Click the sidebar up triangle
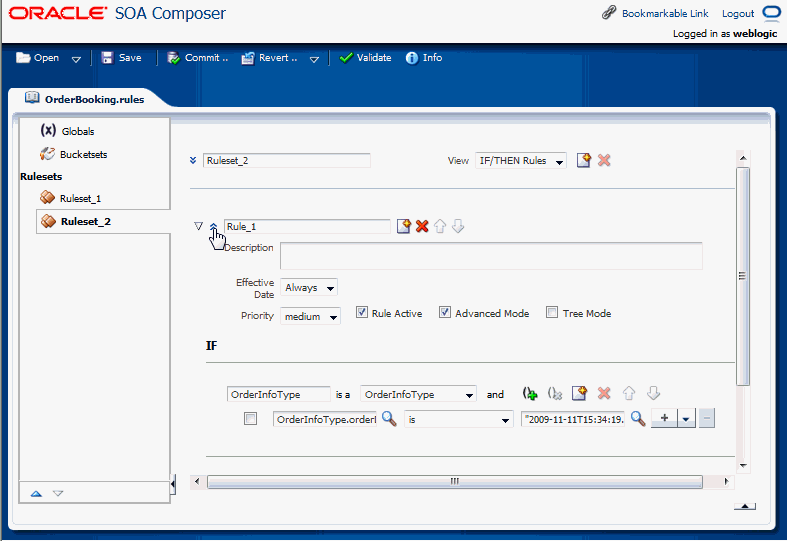 click(36, 493)
